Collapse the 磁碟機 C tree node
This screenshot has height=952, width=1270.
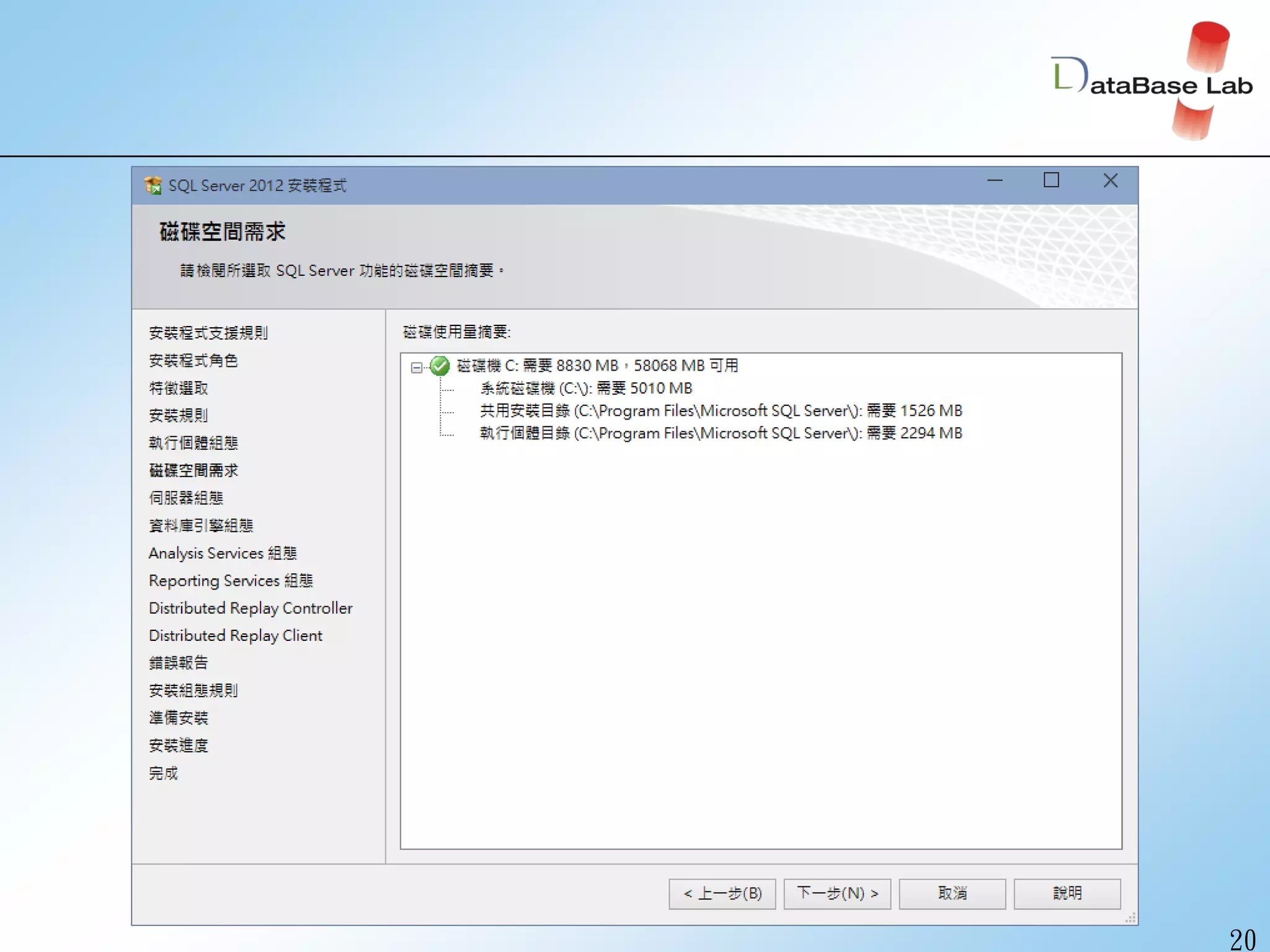coord(417,368)
